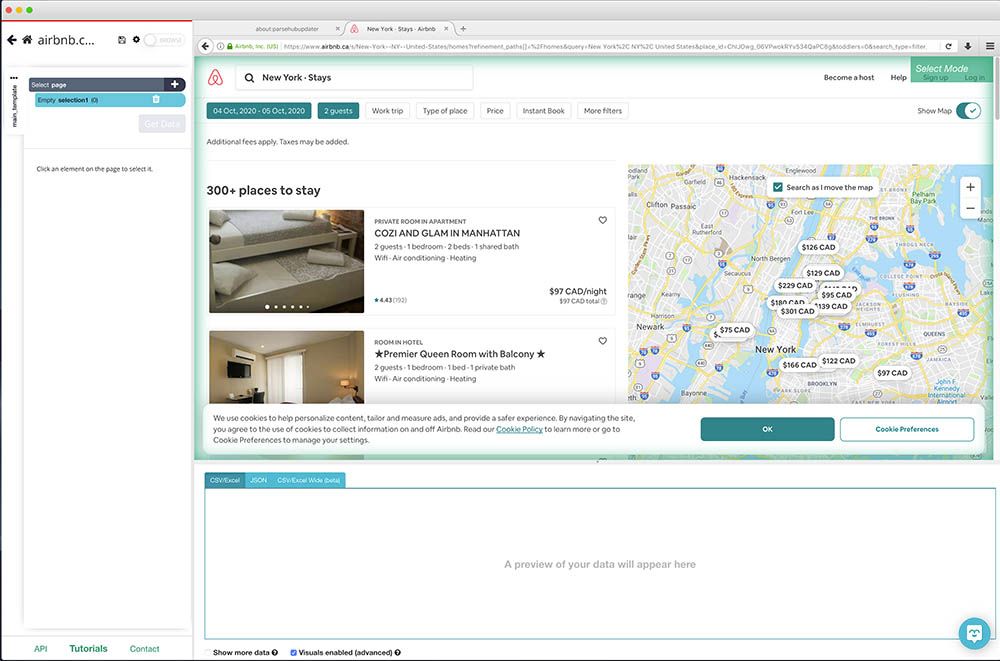1000x661 pixels.
Task: Open the Instant Book filter
Action: click(543, 110)
